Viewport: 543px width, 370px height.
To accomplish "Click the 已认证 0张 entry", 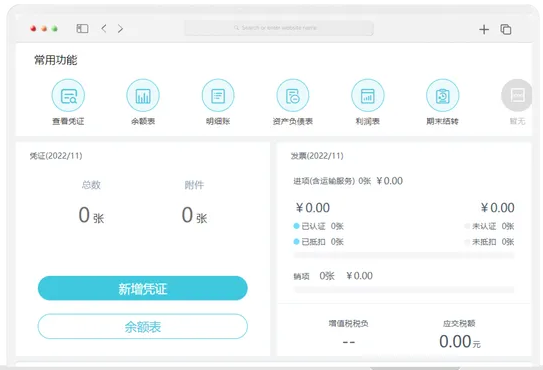I will (x=319, y=226).
